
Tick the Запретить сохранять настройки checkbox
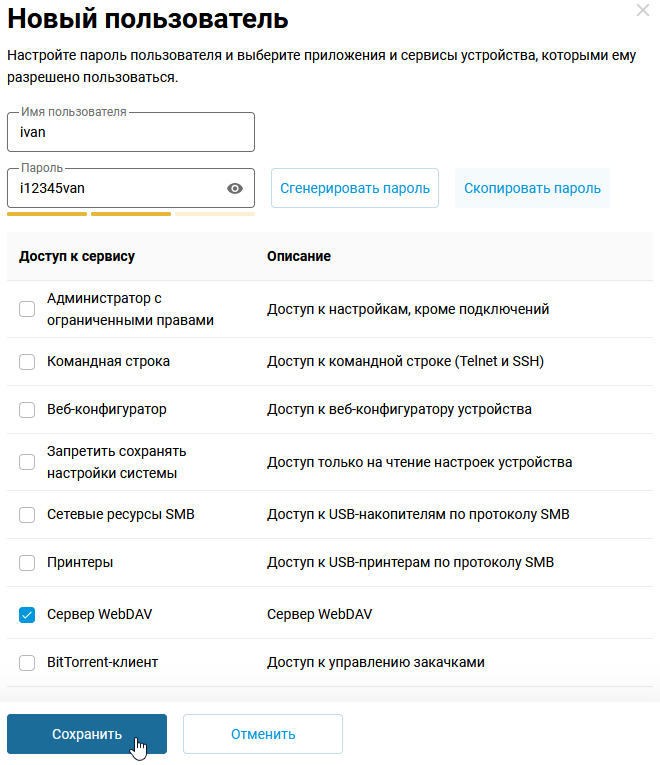tap(27, 462)
